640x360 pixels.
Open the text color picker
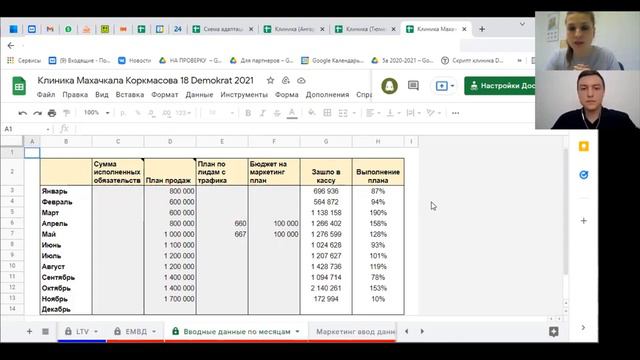(292, 113)
